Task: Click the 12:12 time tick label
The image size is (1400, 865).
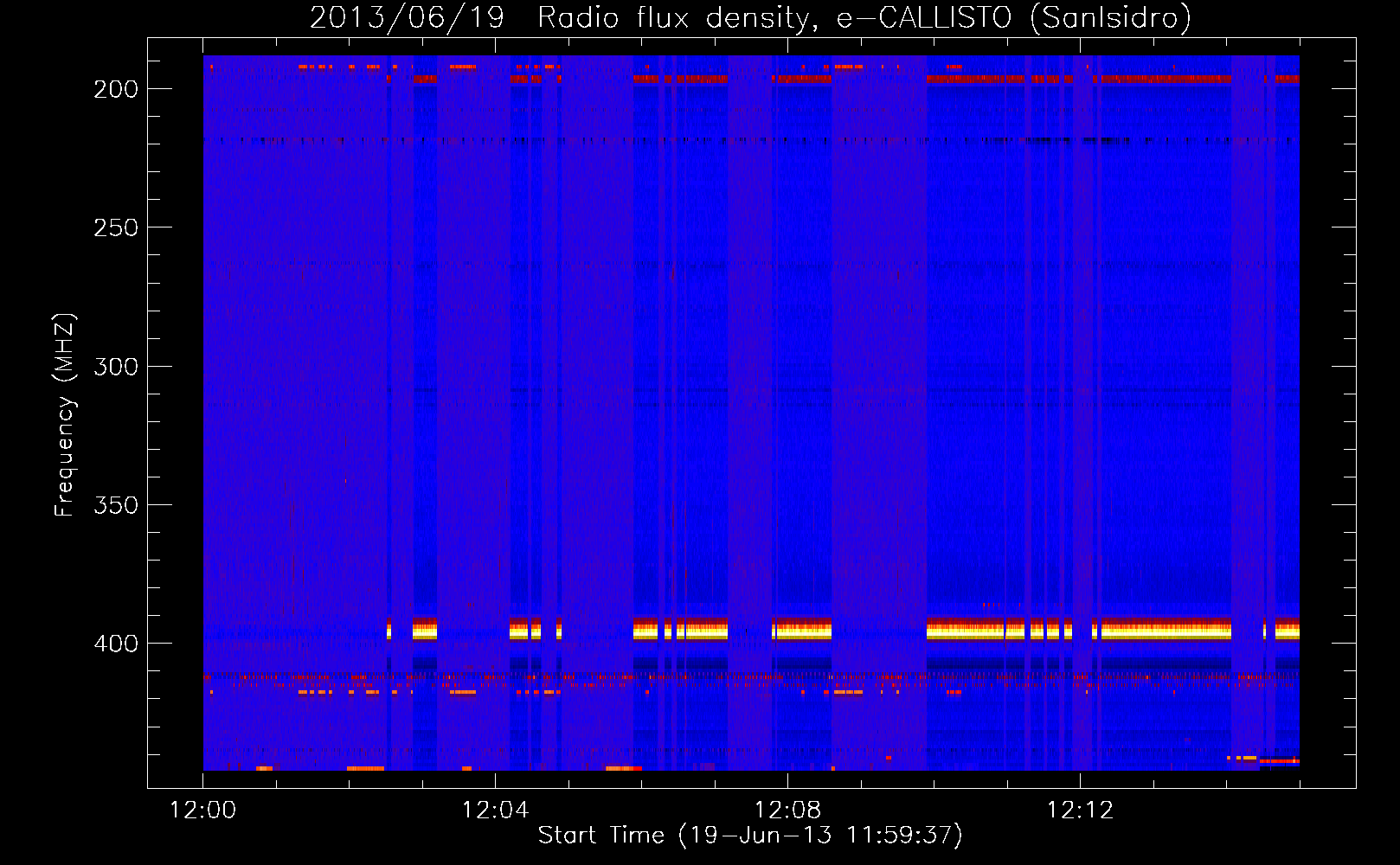Action: click(1080, 811)
